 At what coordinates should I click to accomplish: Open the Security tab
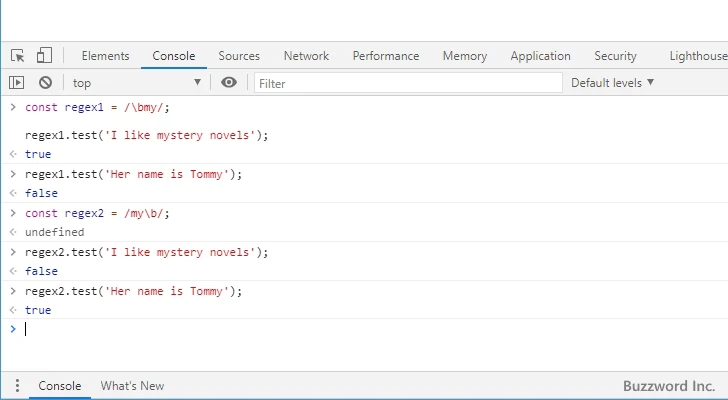point(615,56)
